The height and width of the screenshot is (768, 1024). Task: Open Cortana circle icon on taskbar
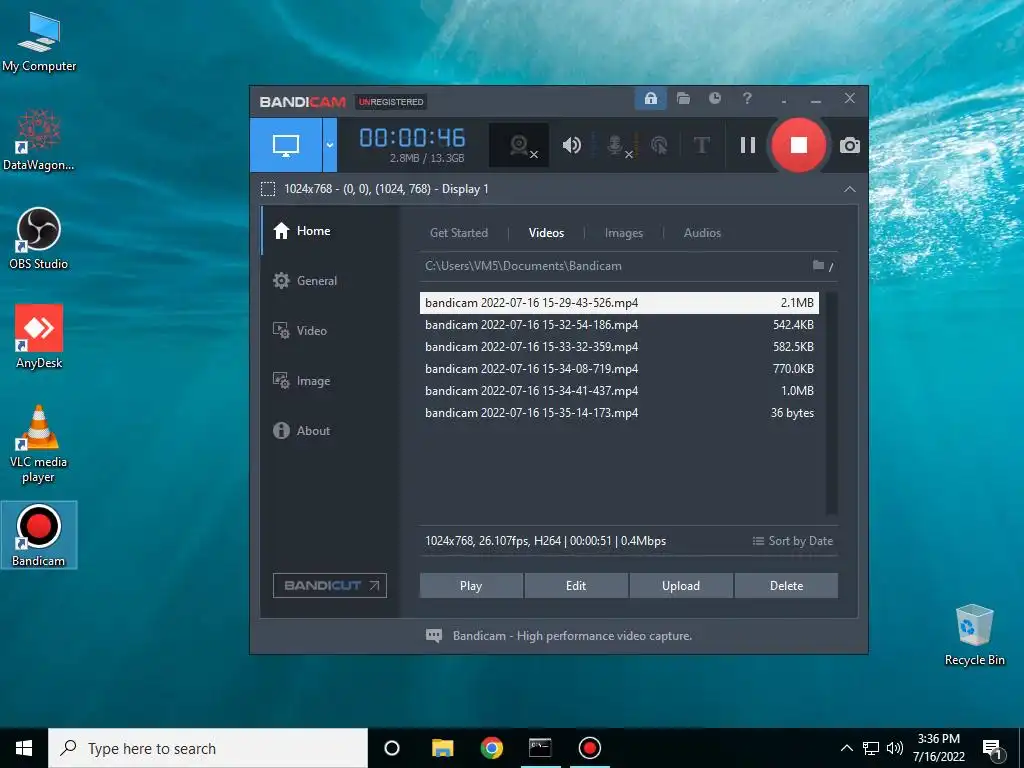coord(392,748)
